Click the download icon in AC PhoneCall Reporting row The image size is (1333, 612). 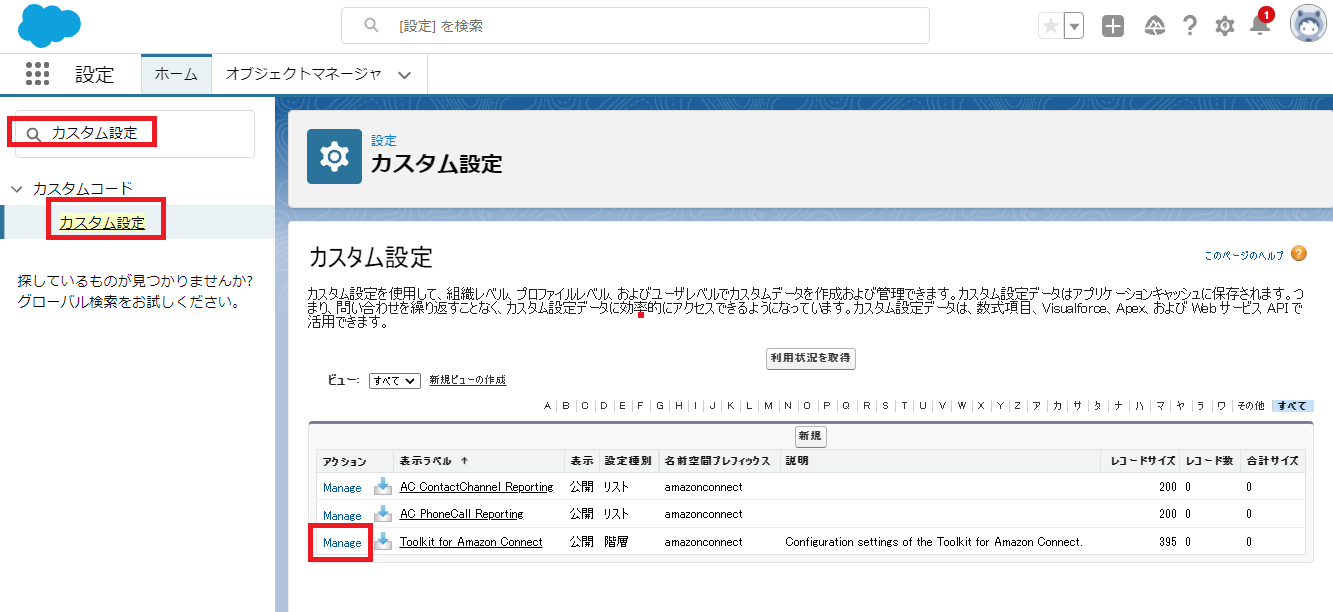383,513
